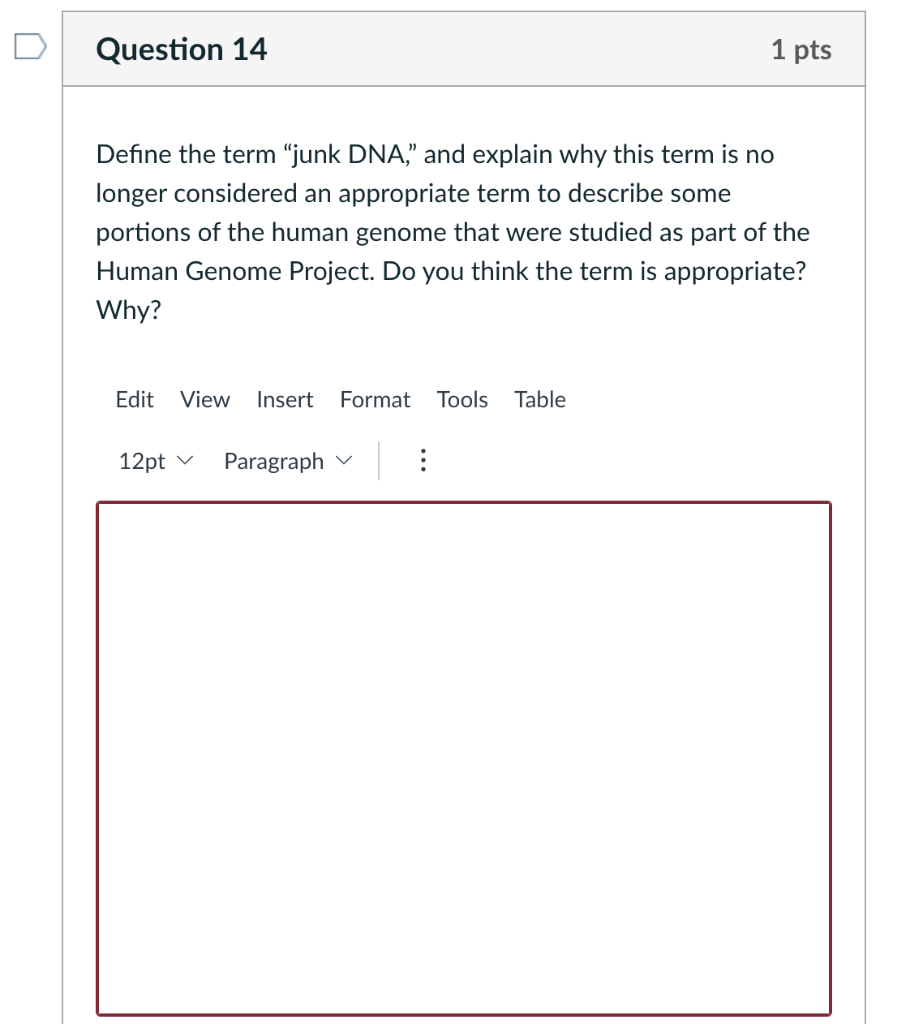Screen dimensions: 910x1024
Task: Open the Paragraph style dropdown
Action: [x=286, y=461]
